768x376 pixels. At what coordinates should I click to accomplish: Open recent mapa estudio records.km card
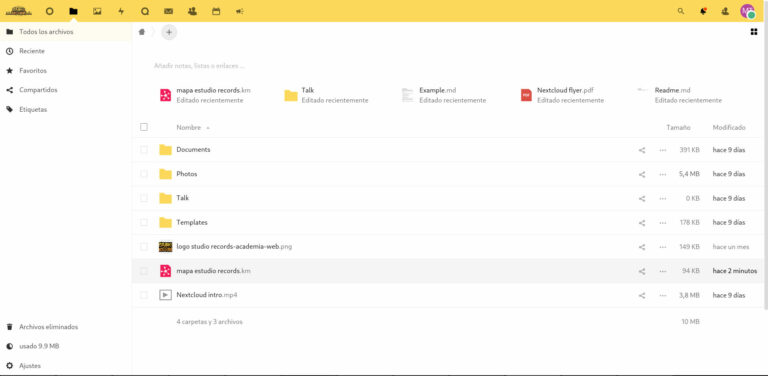[206, 95]
